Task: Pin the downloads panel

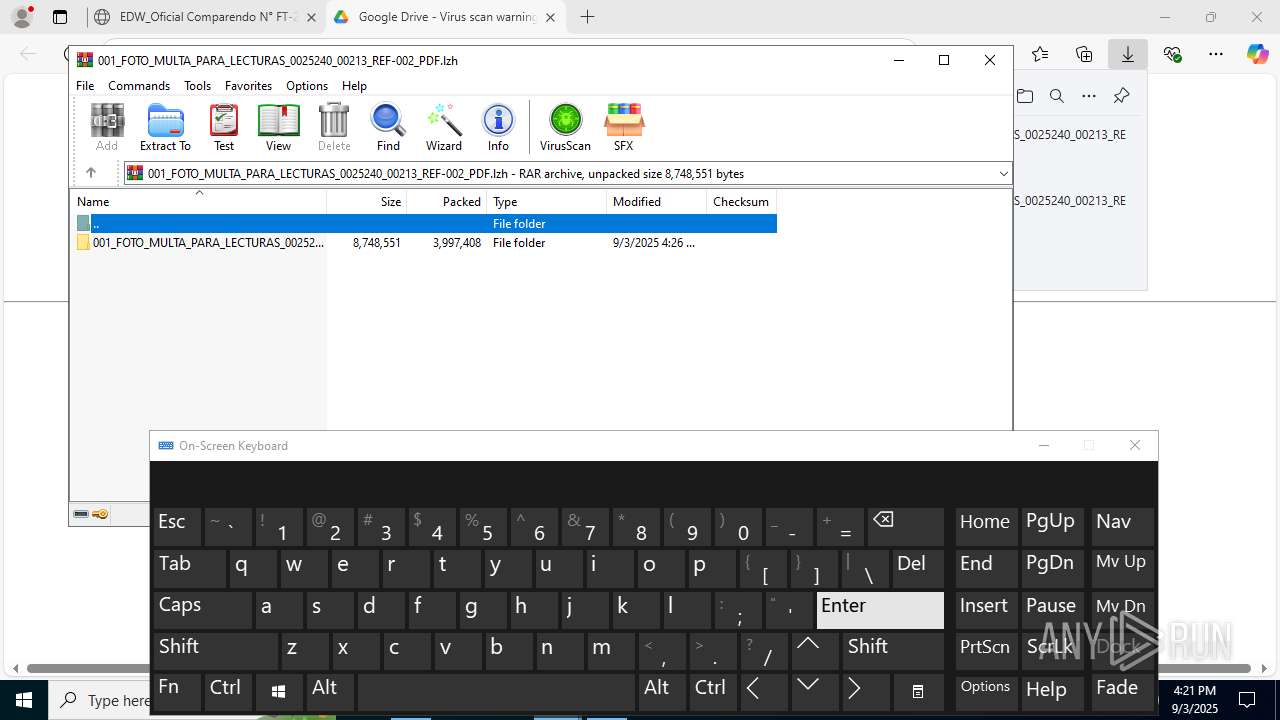Action: [1121, 96]
